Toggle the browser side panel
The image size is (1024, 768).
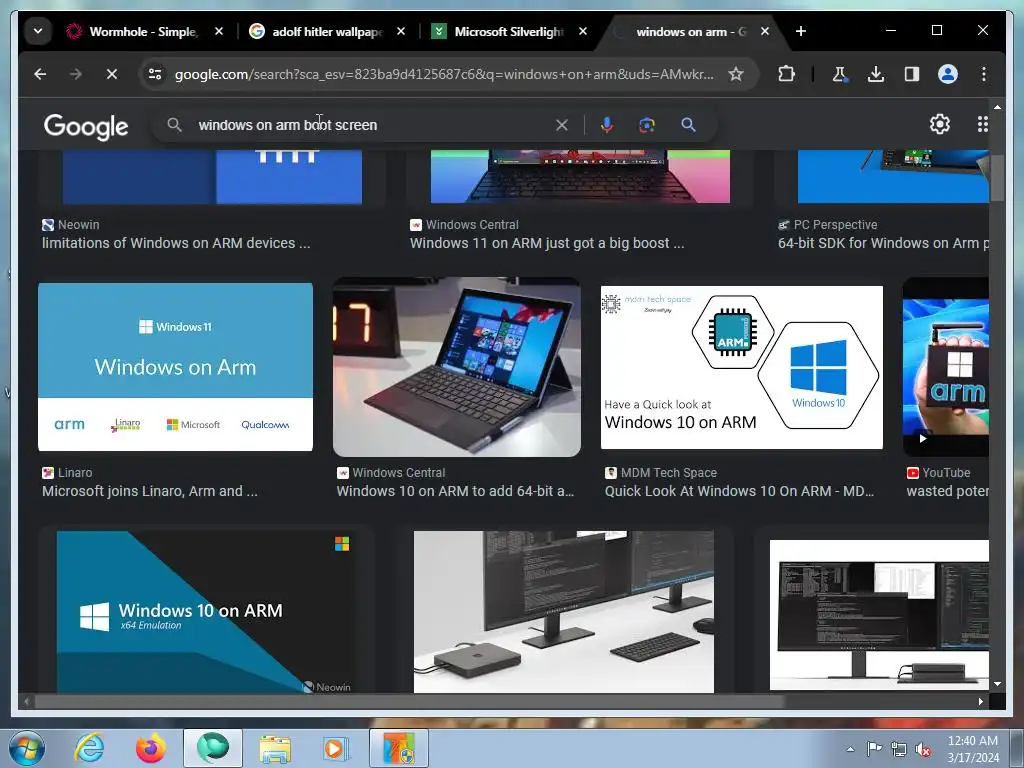tap(912, 74)
